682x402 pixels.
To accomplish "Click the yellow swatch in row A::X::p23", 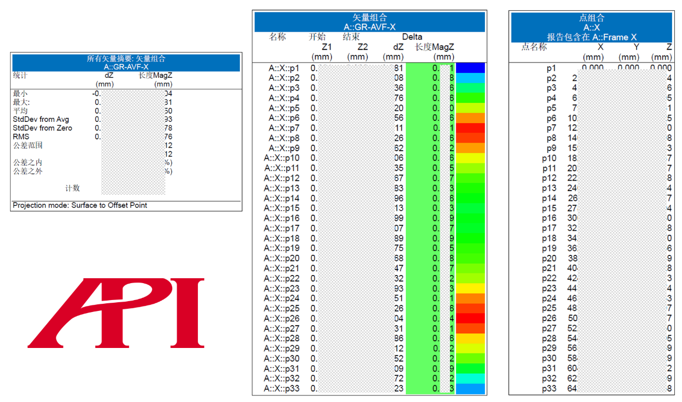I will coord(470,288).
